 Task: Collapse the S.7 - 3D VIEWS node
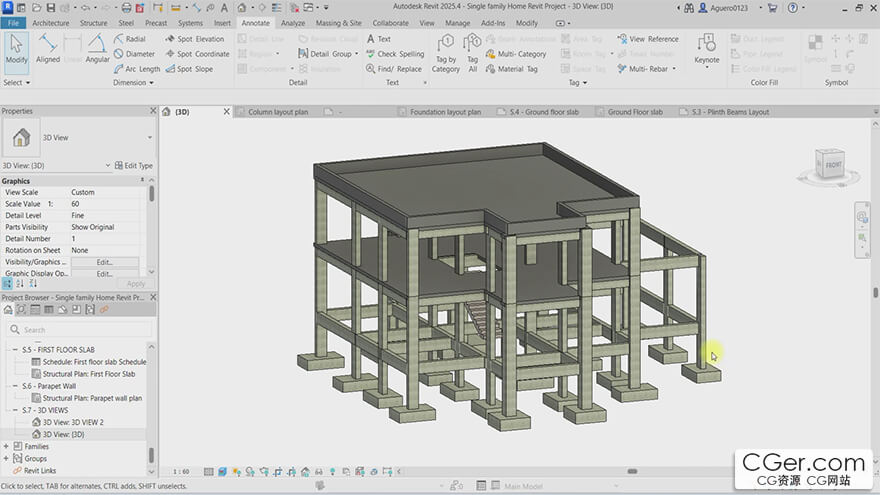click(x=15, y=410)
